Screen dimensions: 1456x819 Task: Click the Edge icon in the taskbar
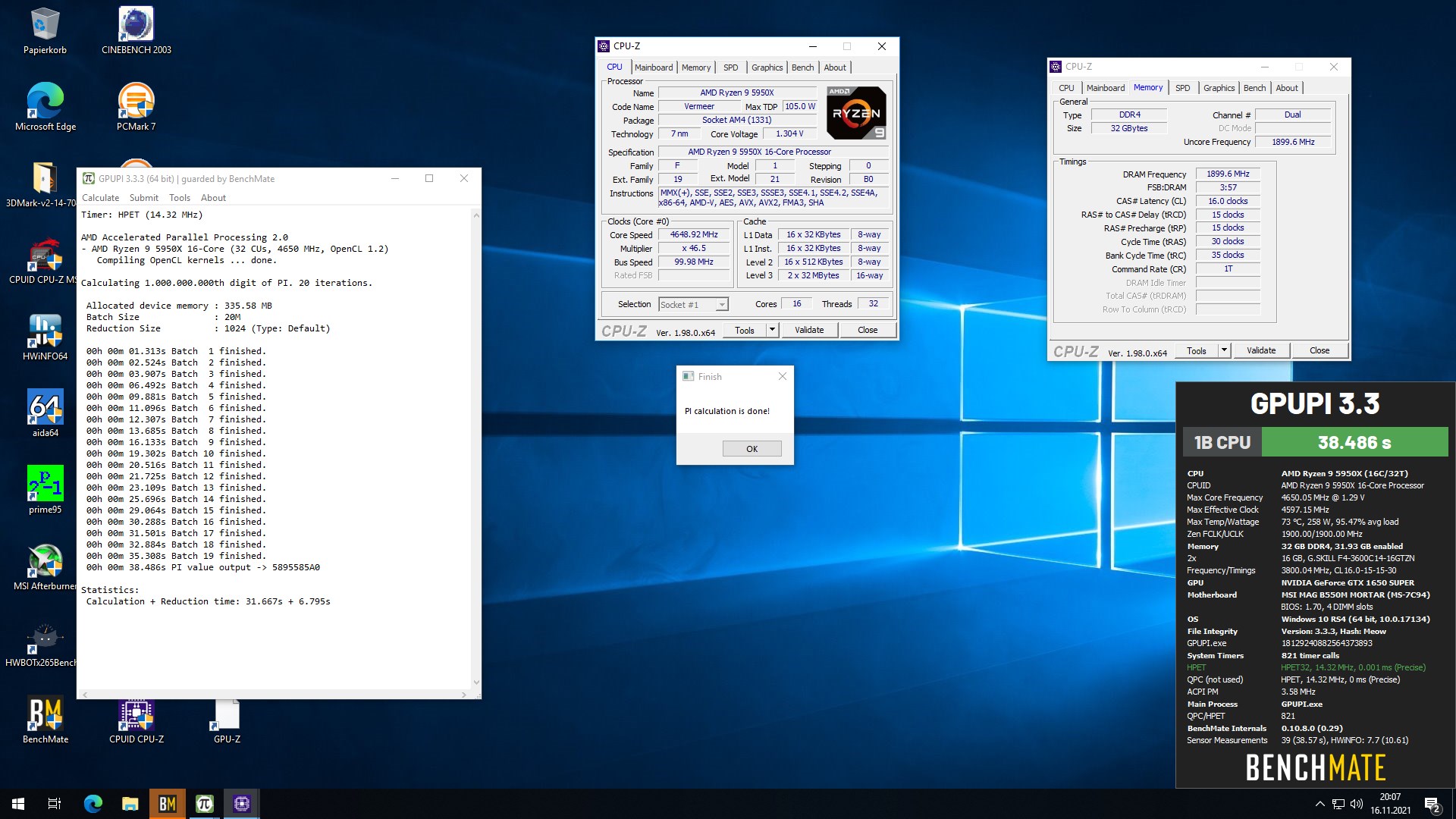tap(93, 804)
